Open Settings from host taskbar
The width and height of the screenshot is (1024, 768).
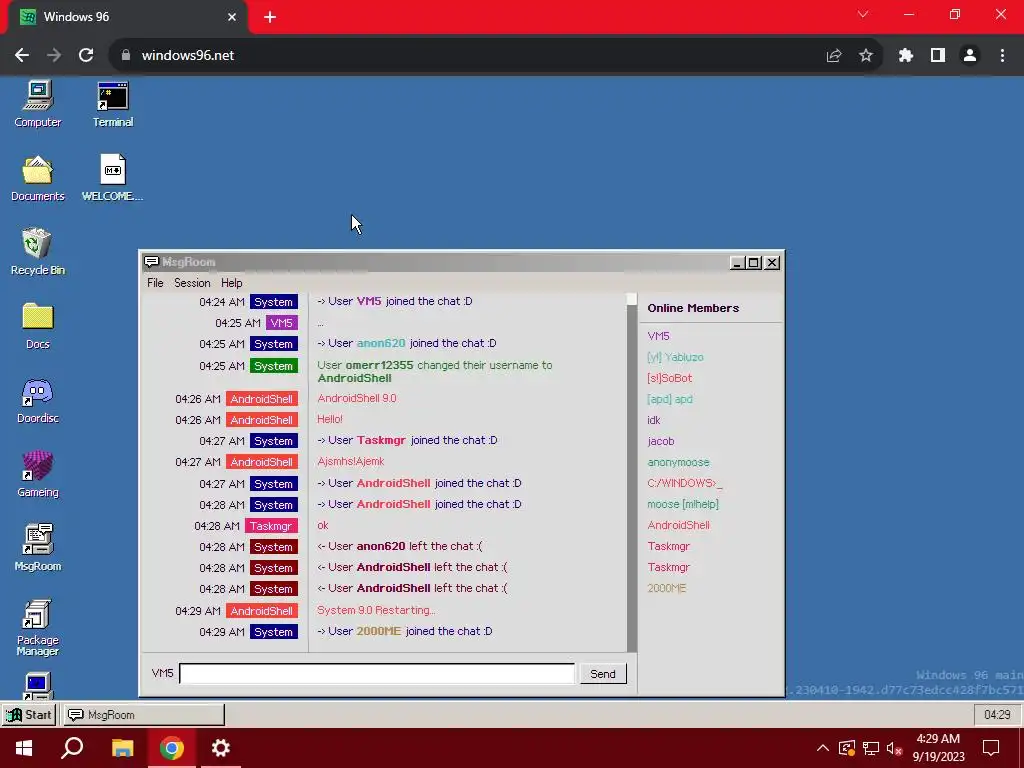[x=221, y=748]
